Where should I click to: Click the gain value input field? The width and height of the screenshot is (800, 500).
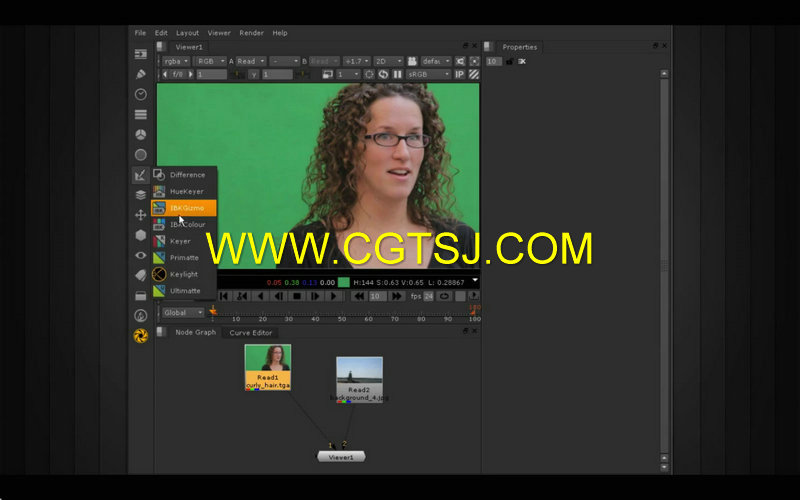point(212,74)
